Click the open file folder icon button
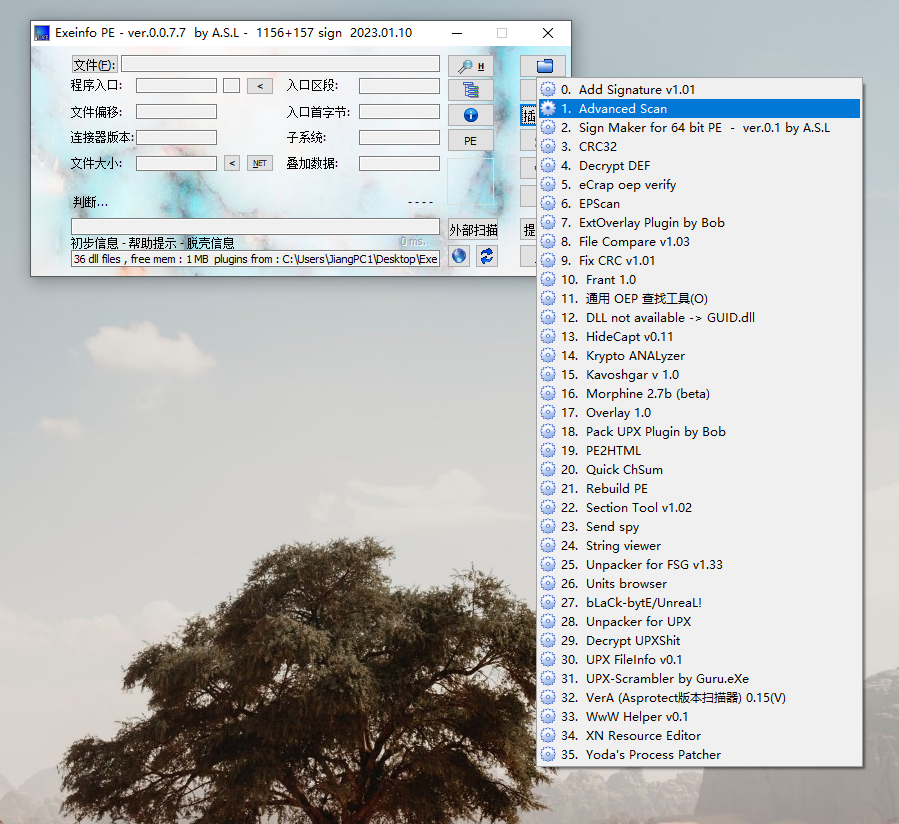The width and height of the screenshot is (899, 824). pyautogui.click(x=543, y=66)
